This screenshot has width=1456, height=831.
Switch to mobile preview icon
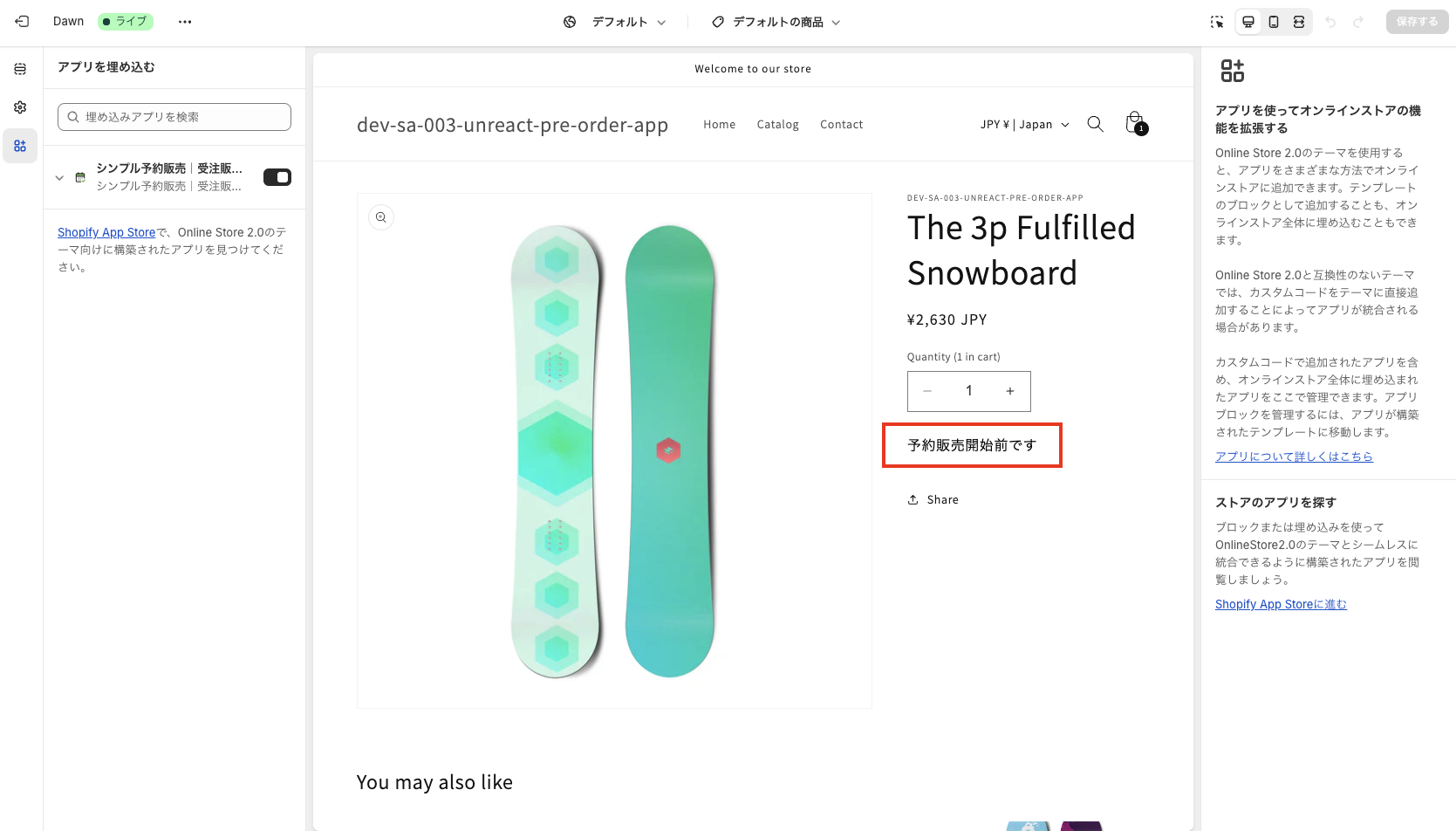point(1273,21)
